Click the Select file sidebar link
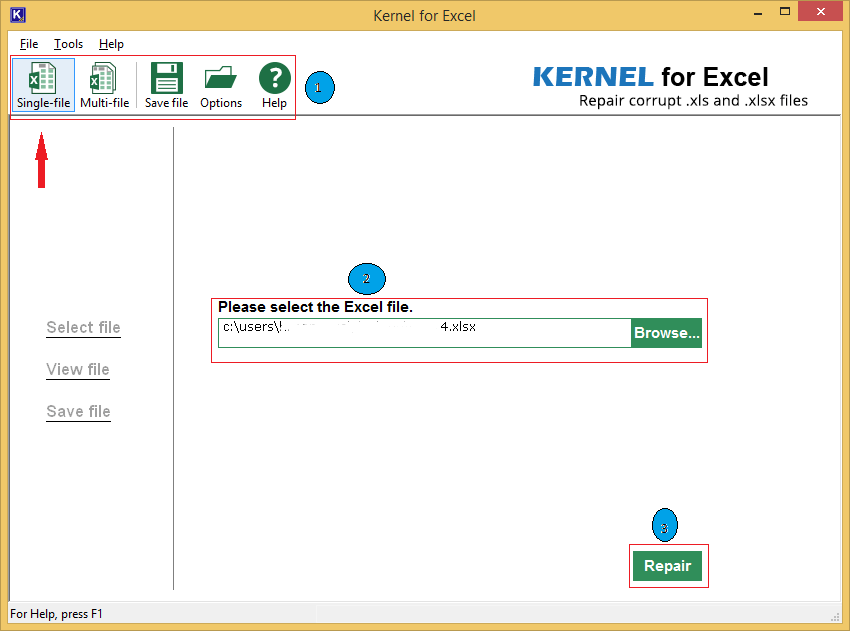 tap(83, 327)
